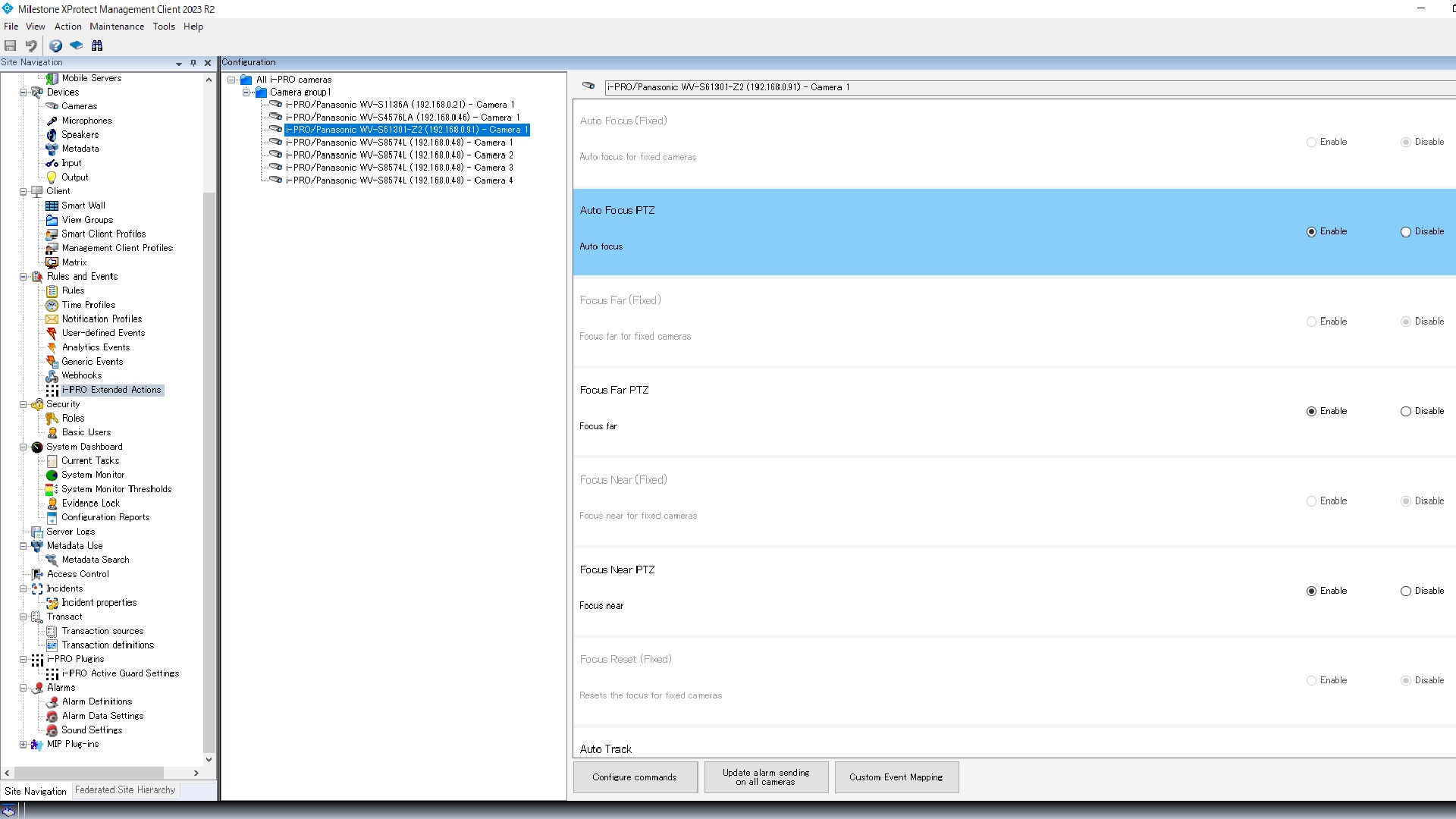Image resolution: width=1456 pixels, height=819 pixels.
Task: Click the Sound Settings icon
Action: coord(52,730)
